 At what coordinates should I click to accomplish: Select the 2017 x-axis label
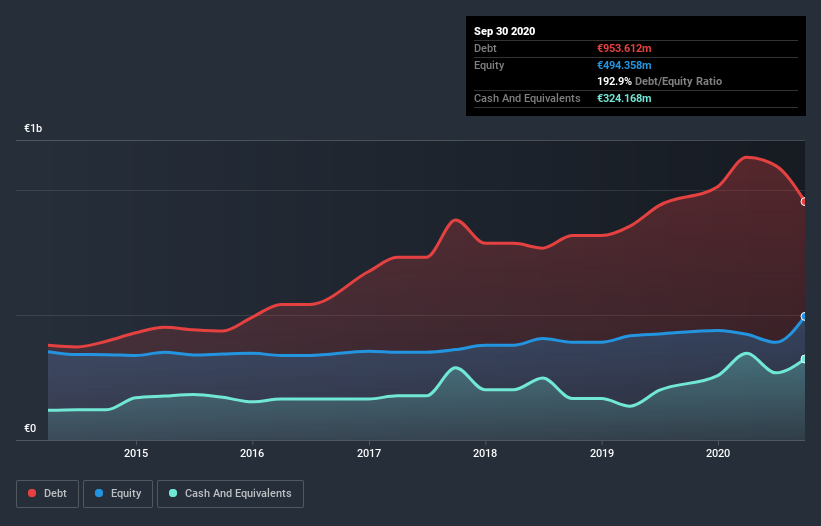point(369,453)
